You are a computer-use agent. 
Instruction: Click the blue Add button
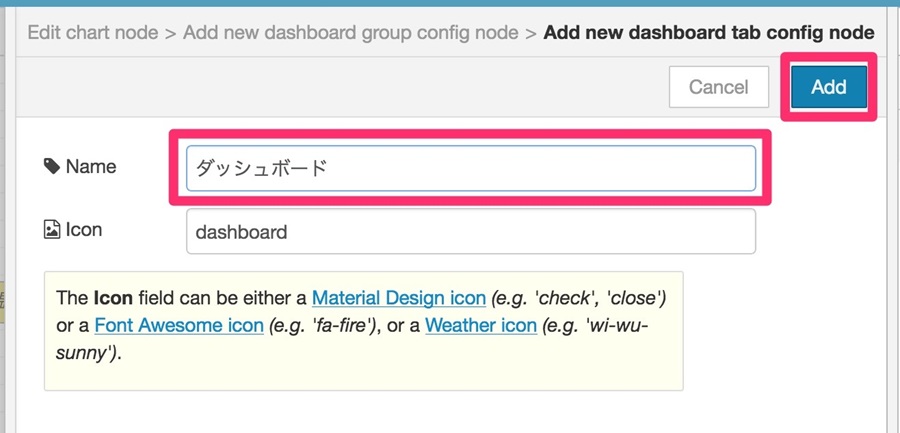829,87
